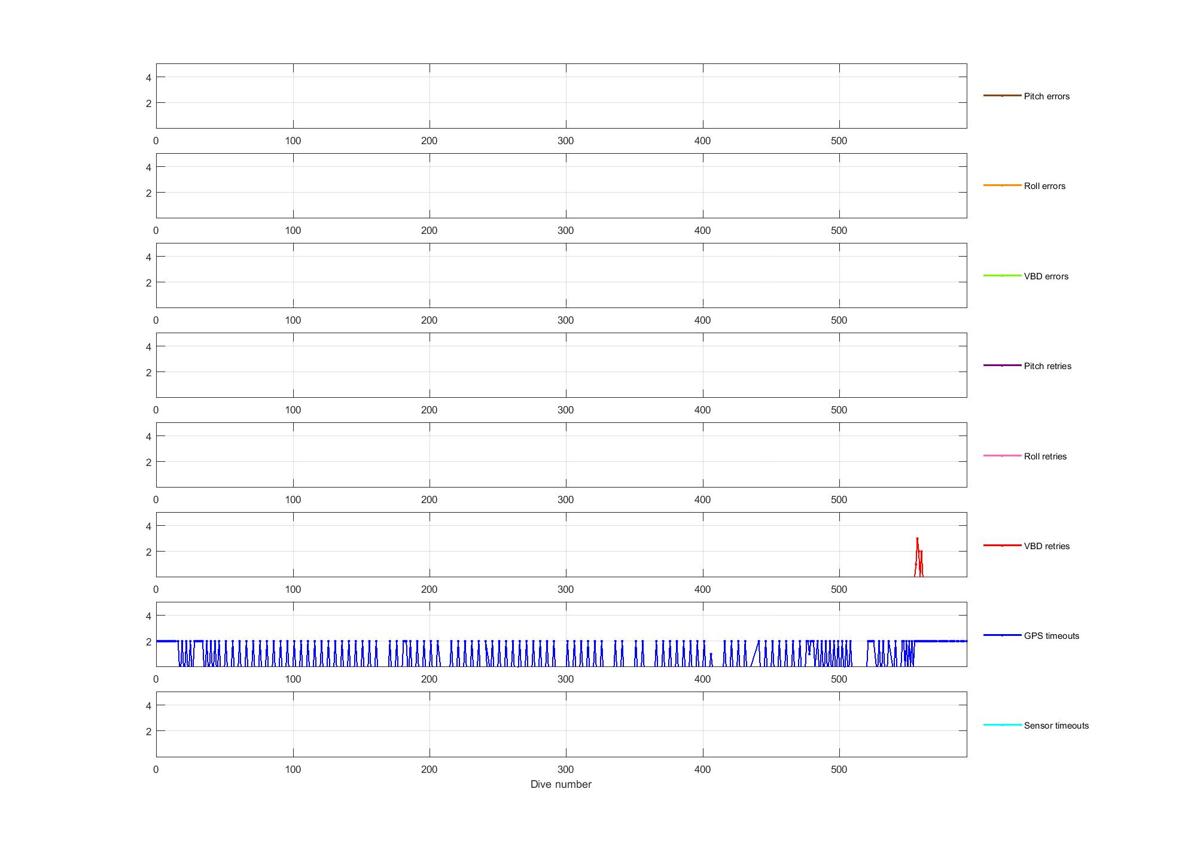Screen dimensions: 1200x851
Task: Click the y-axis 4 tick of Pitch errors plot
Action: [147, 77]
